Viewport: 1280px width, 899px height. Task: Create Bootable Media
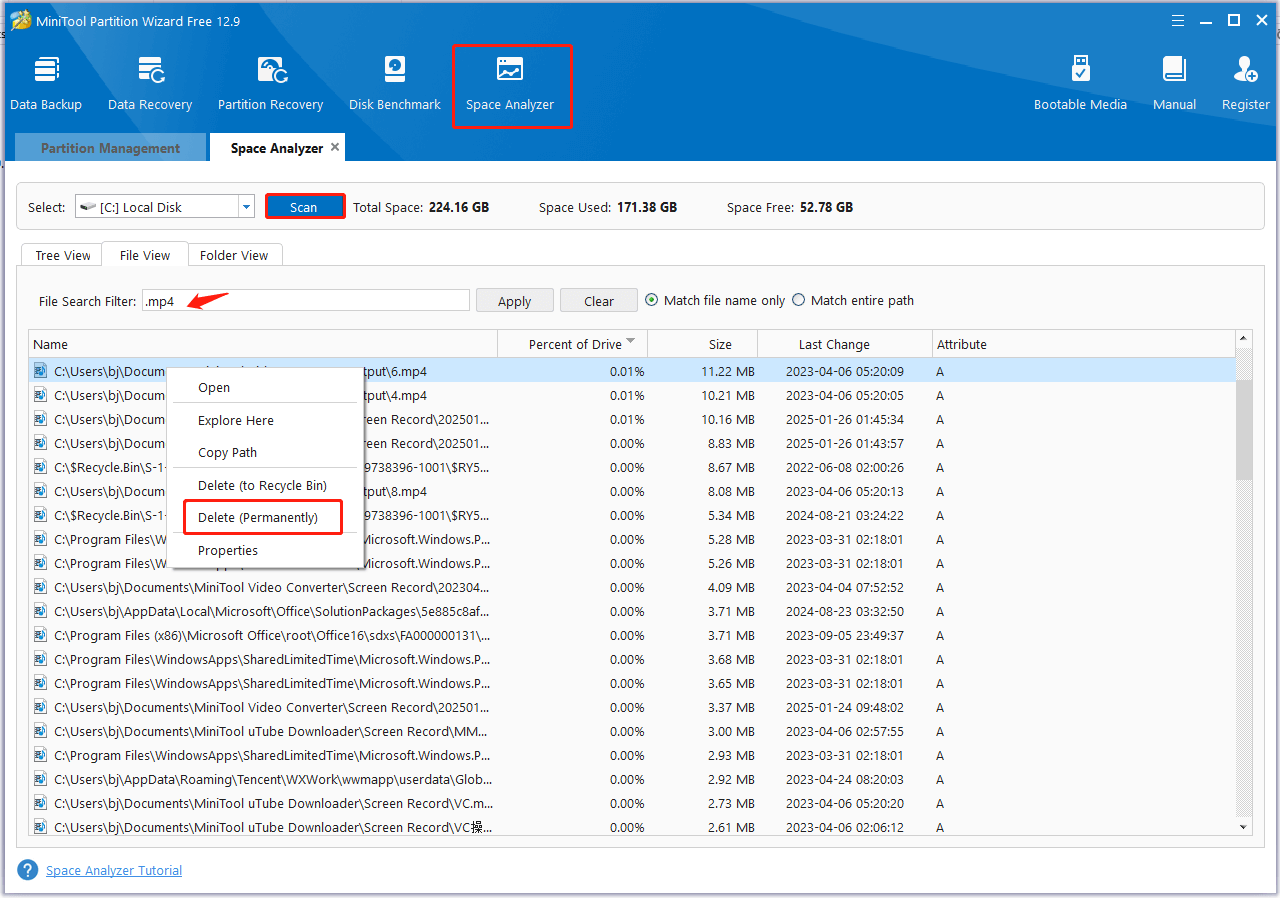click(1080, 84)
